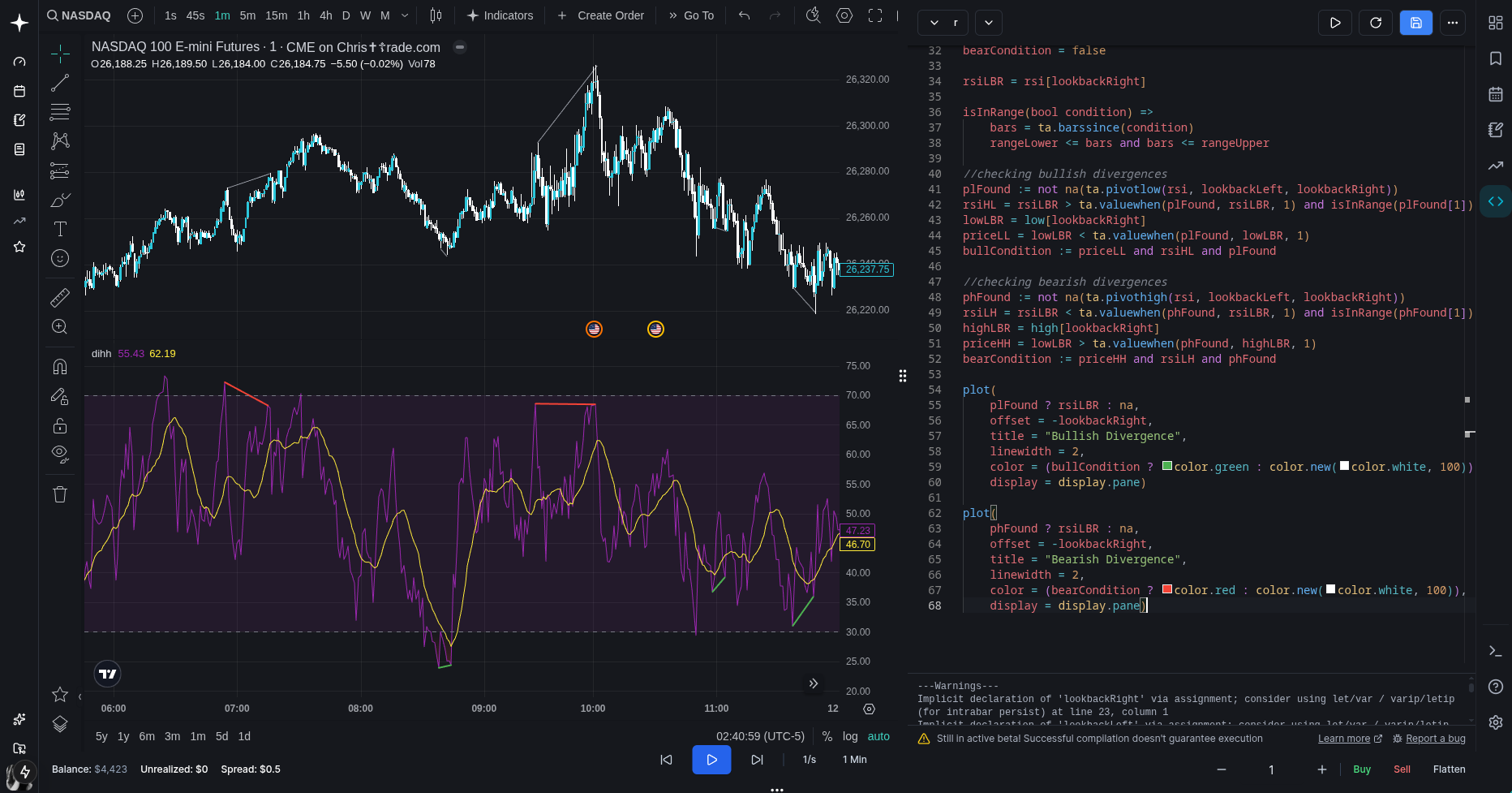Open the script name dropdown in editor

[x=943, y=23]
